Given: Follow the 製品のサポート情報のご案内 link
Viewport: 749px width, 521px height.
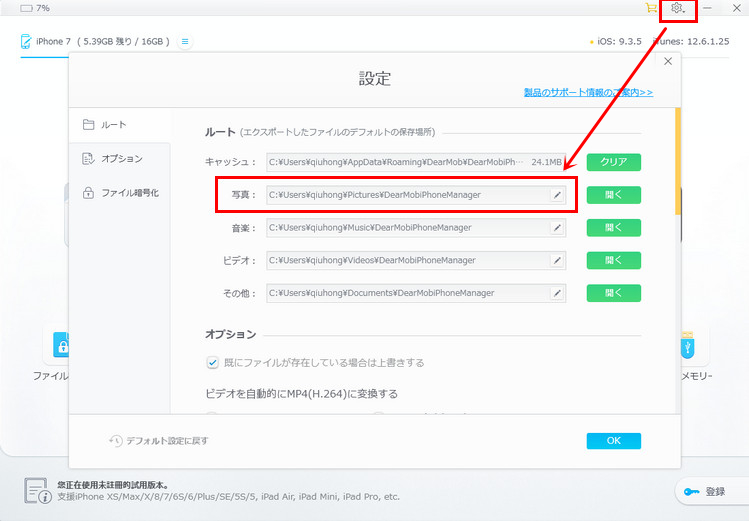Looking at the screenshot, I should [x=588, y=92].
